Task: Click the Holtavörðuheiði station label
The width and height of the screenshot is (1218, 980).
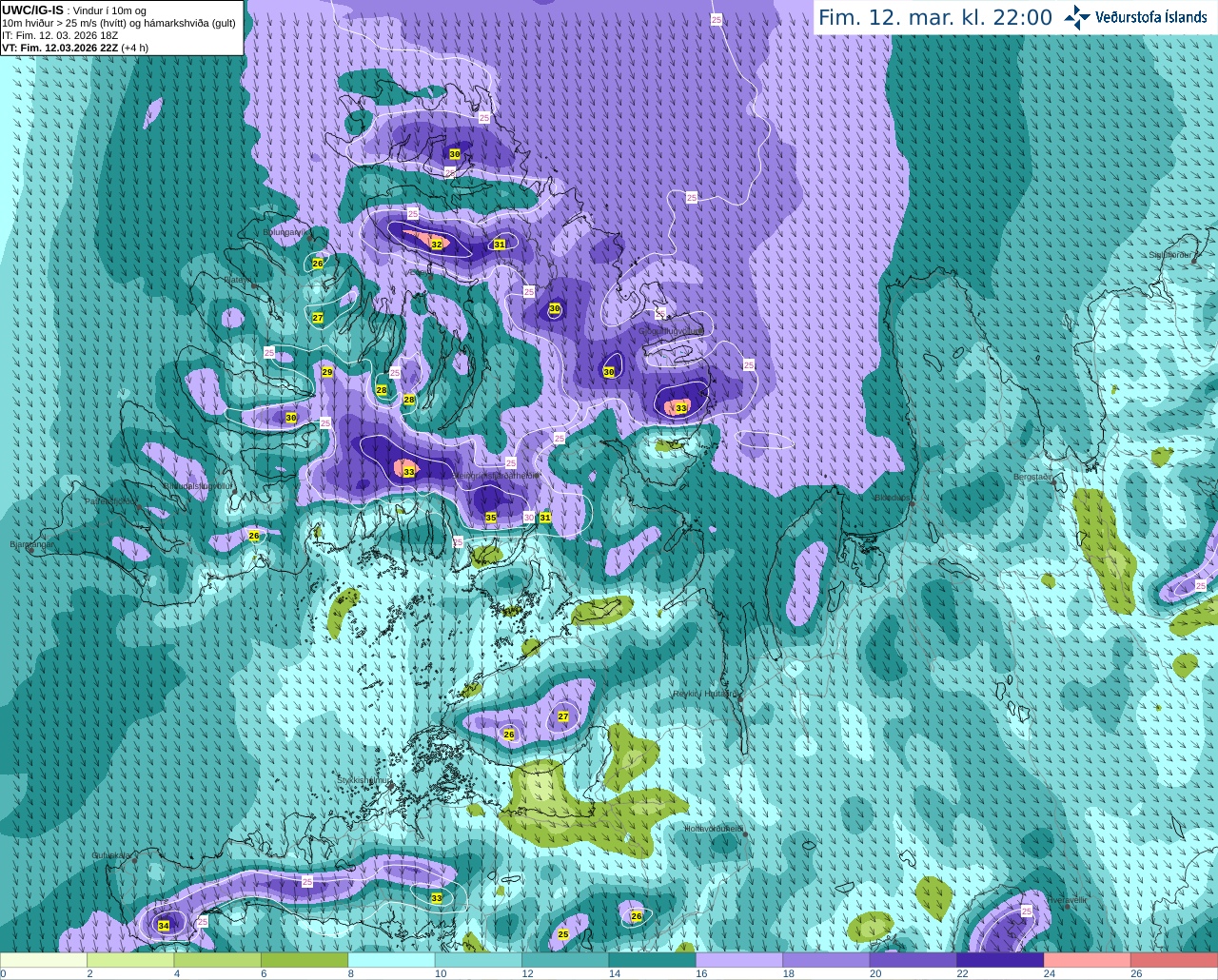Action: 714,829
